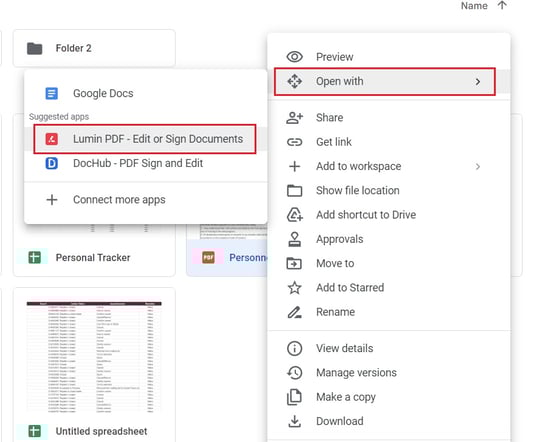Select Get link menu entry
The image size is (545, 442).
(x=389, y=142)
